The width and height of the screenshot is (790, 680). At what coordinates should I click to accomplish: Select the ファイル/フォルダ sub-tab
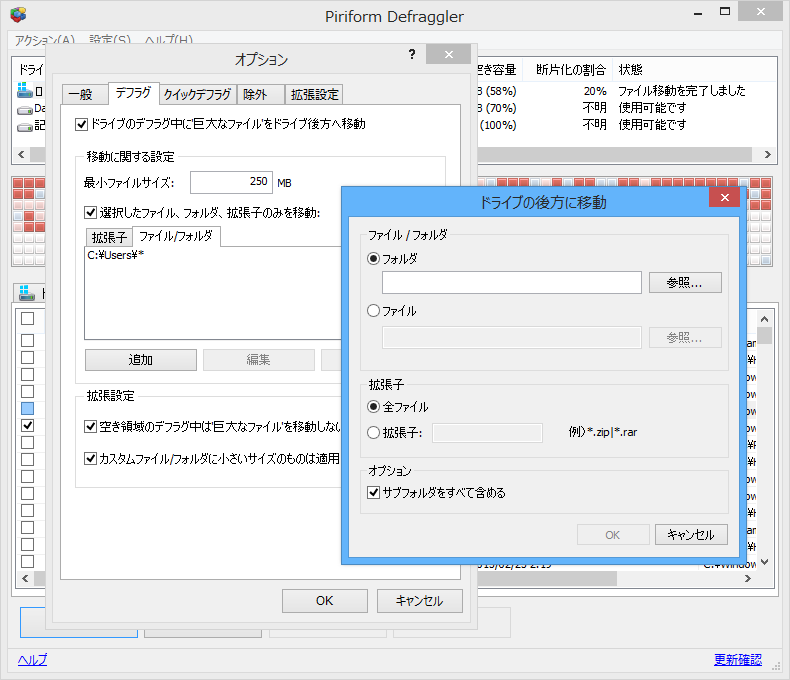tap(176, 236)
